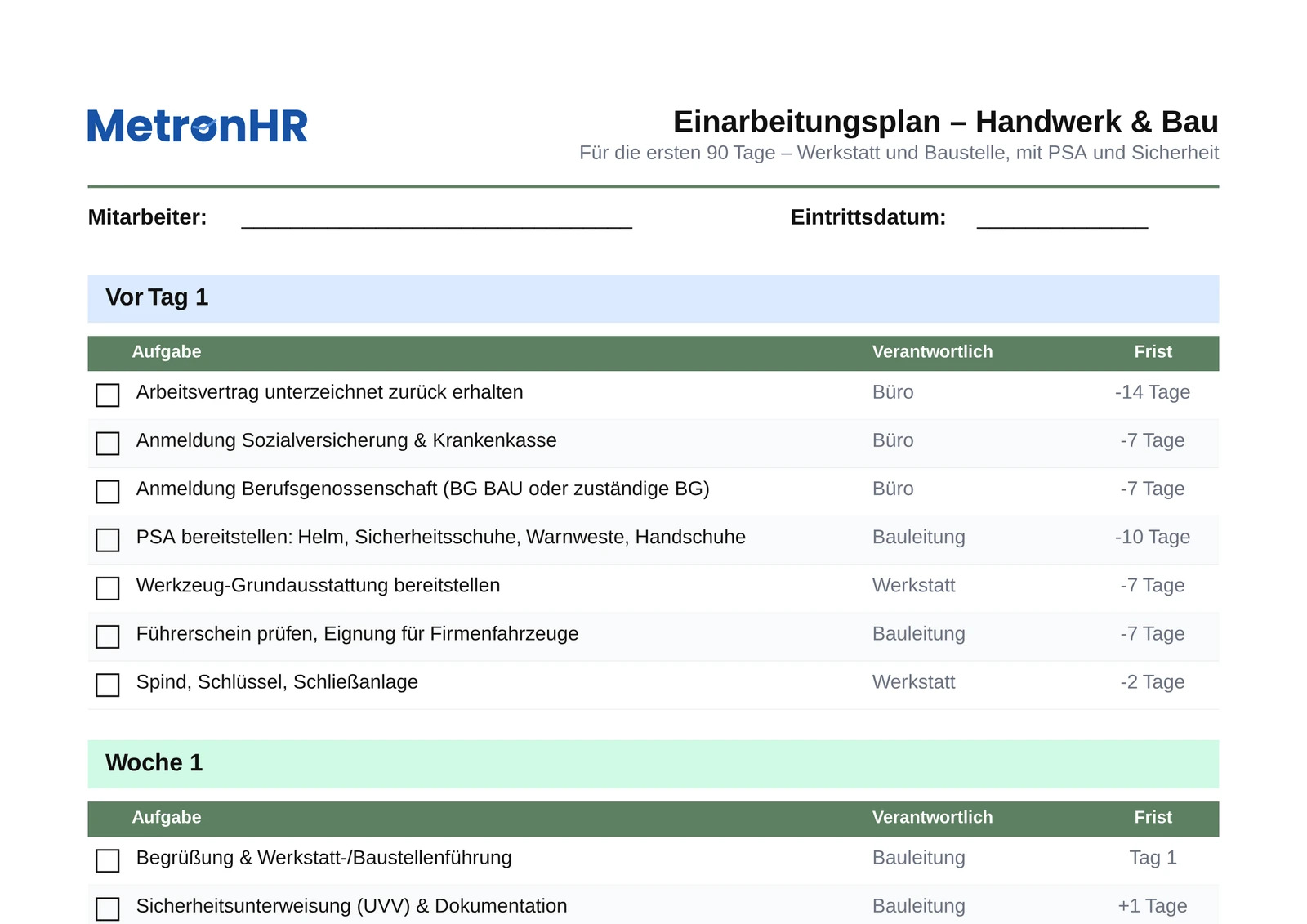This screenshot has width=1307, height=924.
Task: Select 'Werkzeug-Grundausstattung bereitstellen' text
Action: pyautogui.click(x=319, y=585)
